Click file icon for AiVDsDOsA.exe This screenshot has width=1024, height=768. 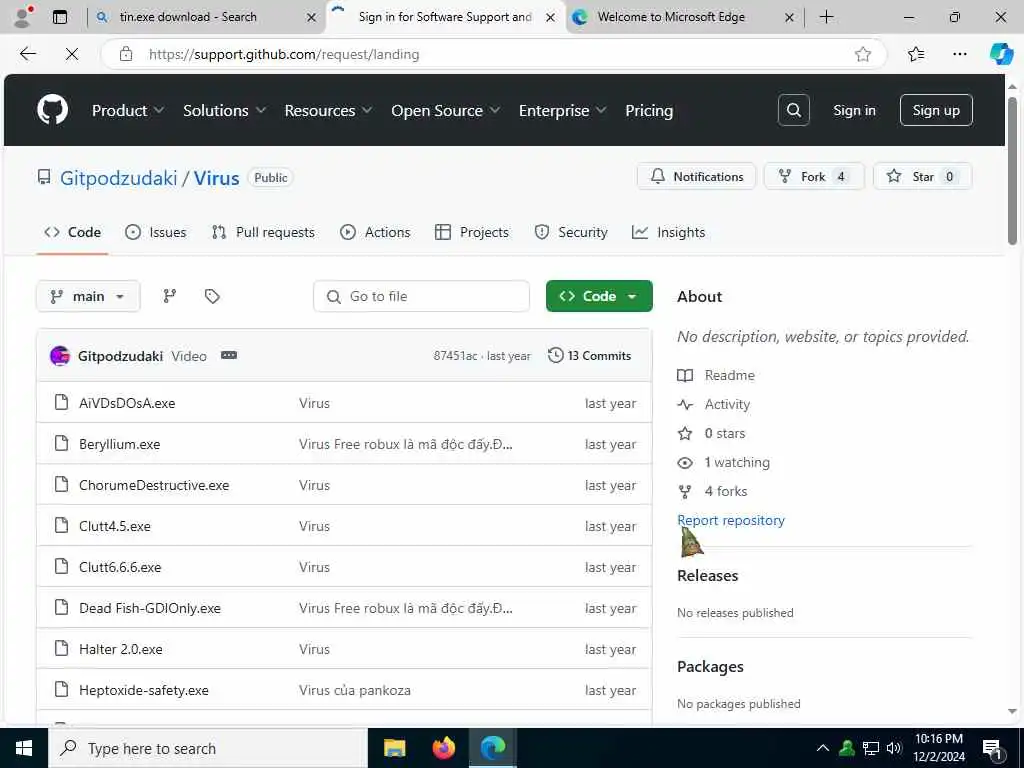61,402
